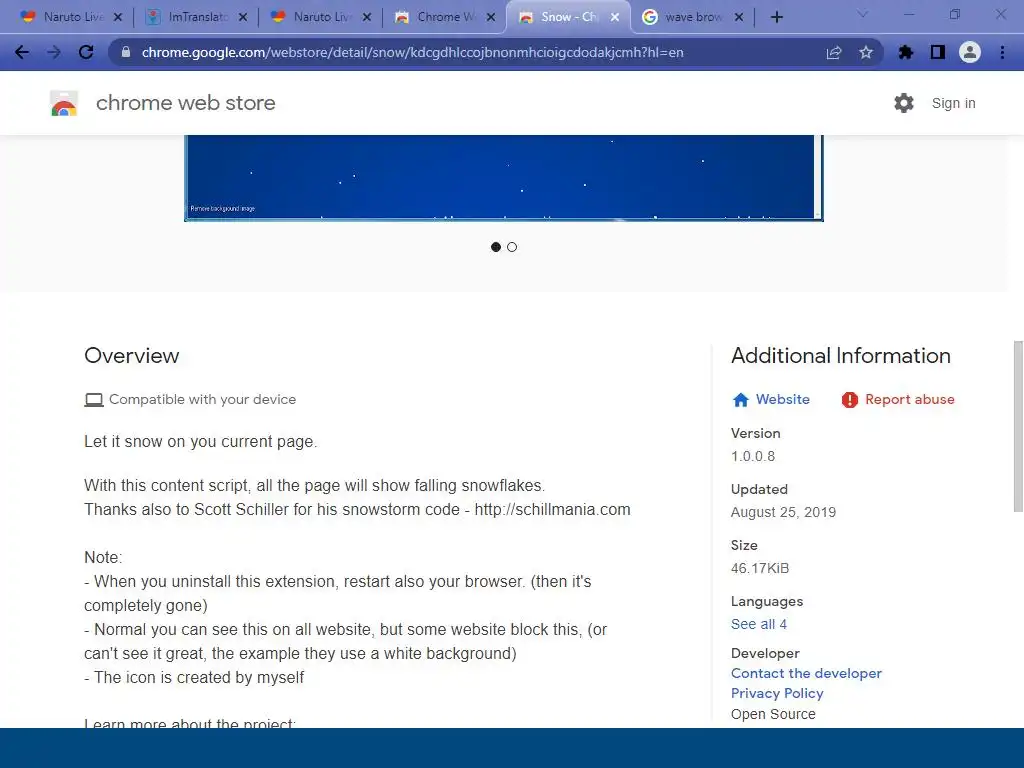Open a new browser tab
The image size is (1024, 768).
[x=776, y=17]
